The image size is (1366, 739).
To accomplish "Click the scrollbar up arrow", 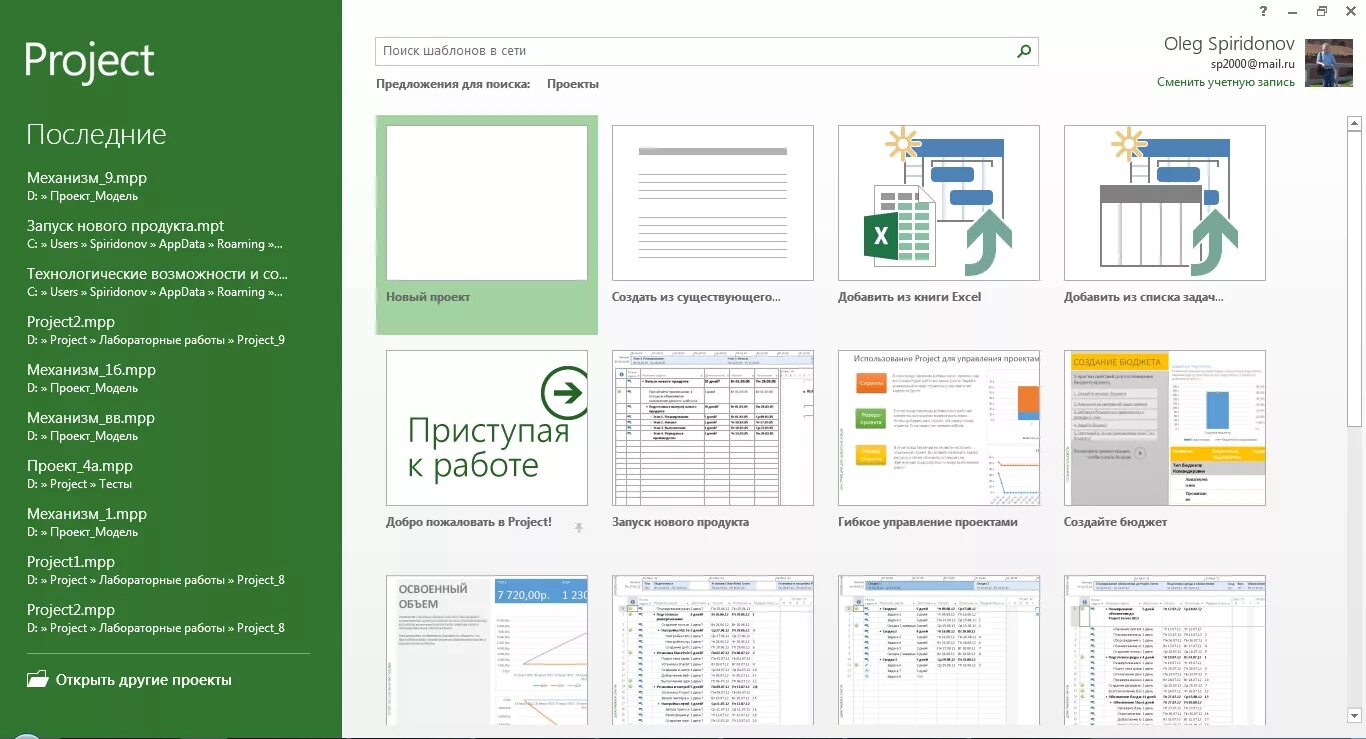I will tap(1355, 123).
